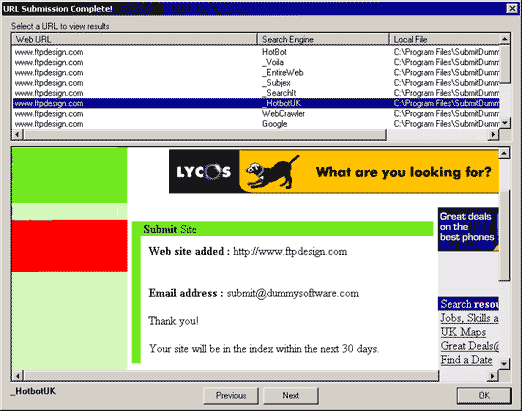Click the down arrow of results list scrollbar
Viewport: 522px width, 411px height.
point(505,123)
